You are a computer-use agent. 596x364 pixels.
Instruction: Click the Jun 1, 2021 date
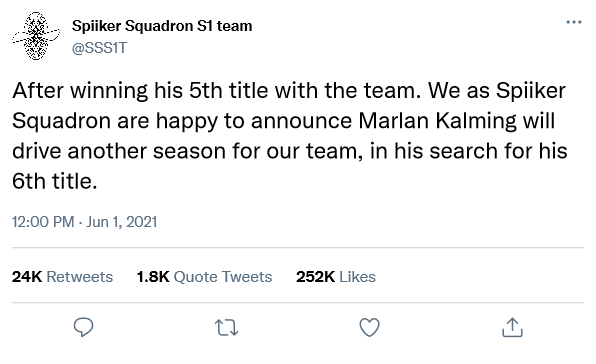coord(122,222)
